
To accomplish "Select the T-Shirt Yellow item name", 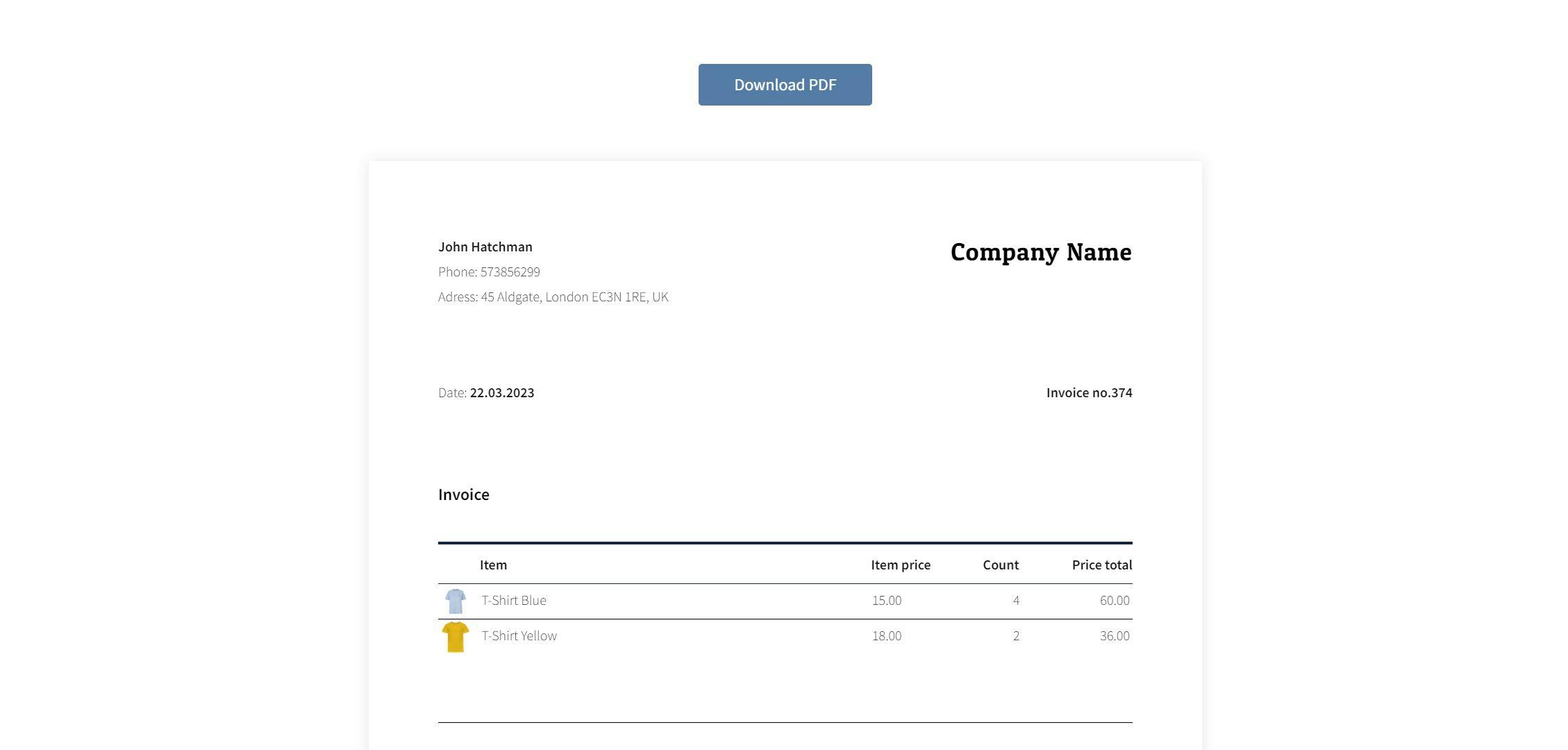I will point(519,635).
